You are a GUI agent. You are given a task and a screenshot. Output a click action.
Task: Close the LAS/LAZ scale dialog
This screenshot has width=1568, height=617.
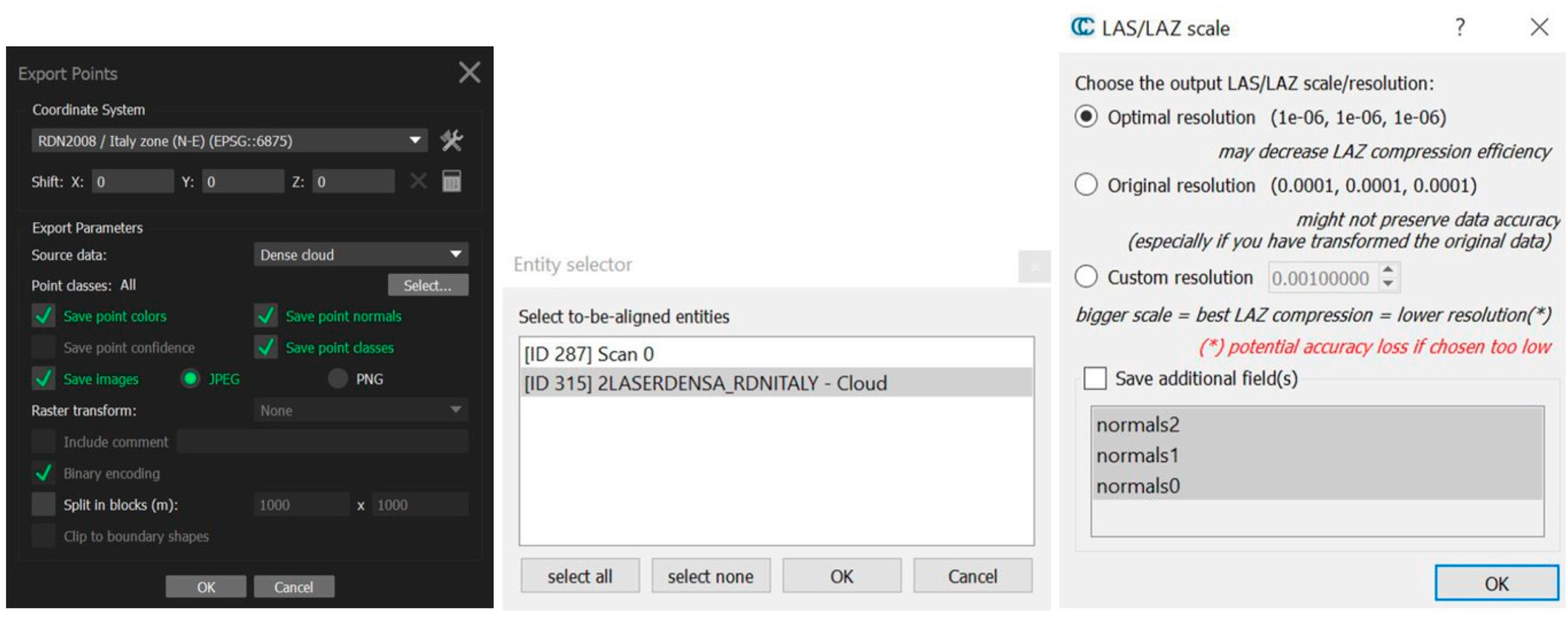[1539, 27]
